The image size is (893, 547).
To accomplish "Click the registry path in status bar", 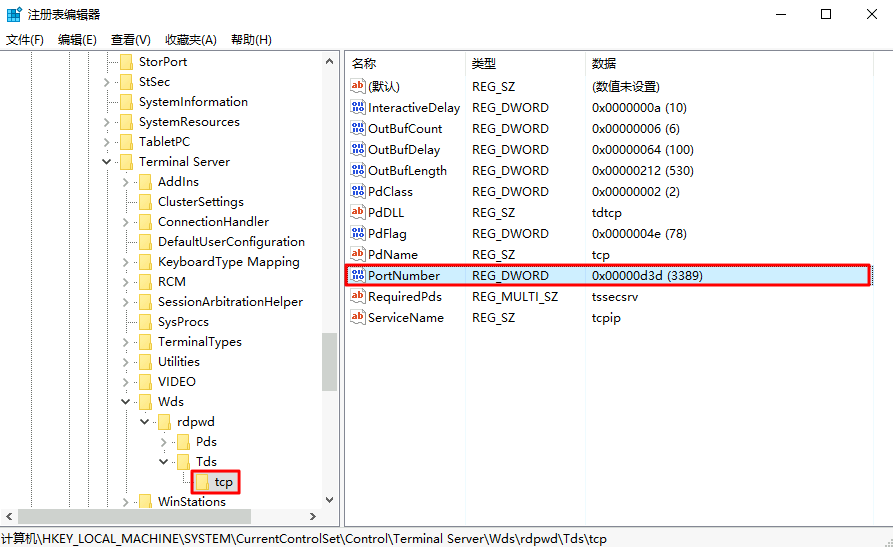I will point(304,538).
